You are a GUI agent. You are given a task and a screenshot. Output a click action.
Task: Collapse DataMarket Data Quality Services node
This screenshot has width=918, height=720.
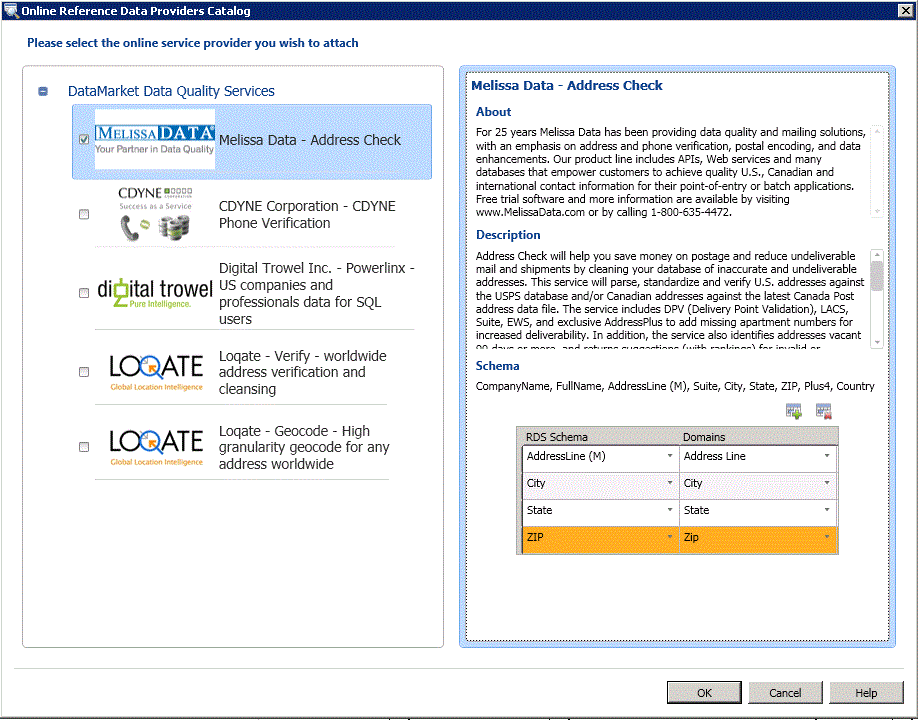tap(42, 90)
